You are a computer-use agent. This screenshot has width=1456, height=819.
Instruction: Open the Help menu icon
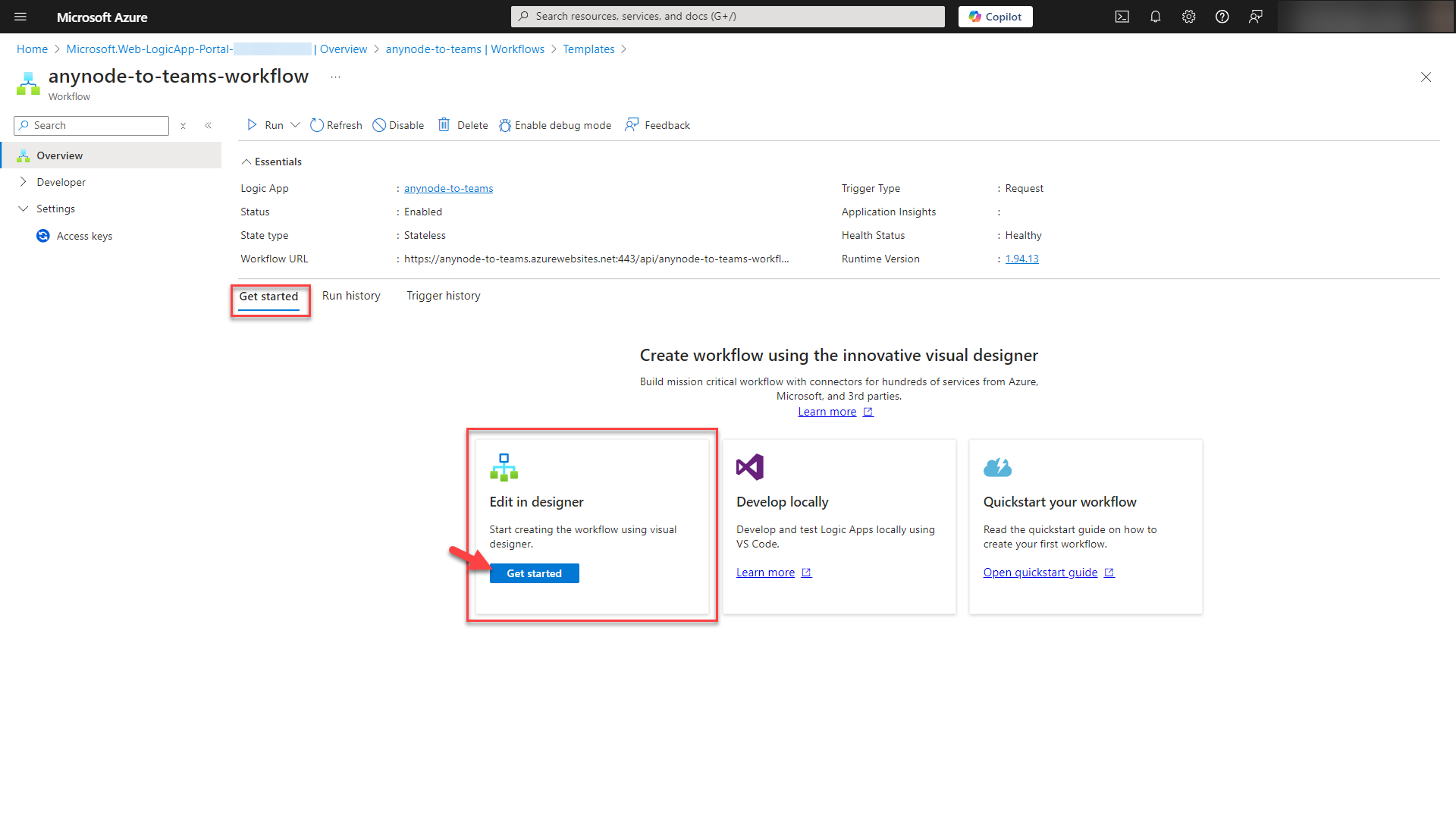(1222, 16)
